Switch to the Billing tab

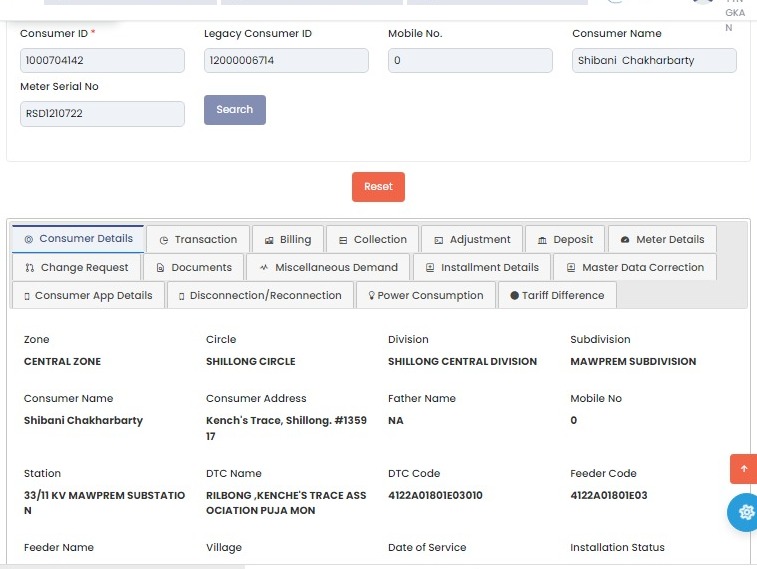click(287, 240)
